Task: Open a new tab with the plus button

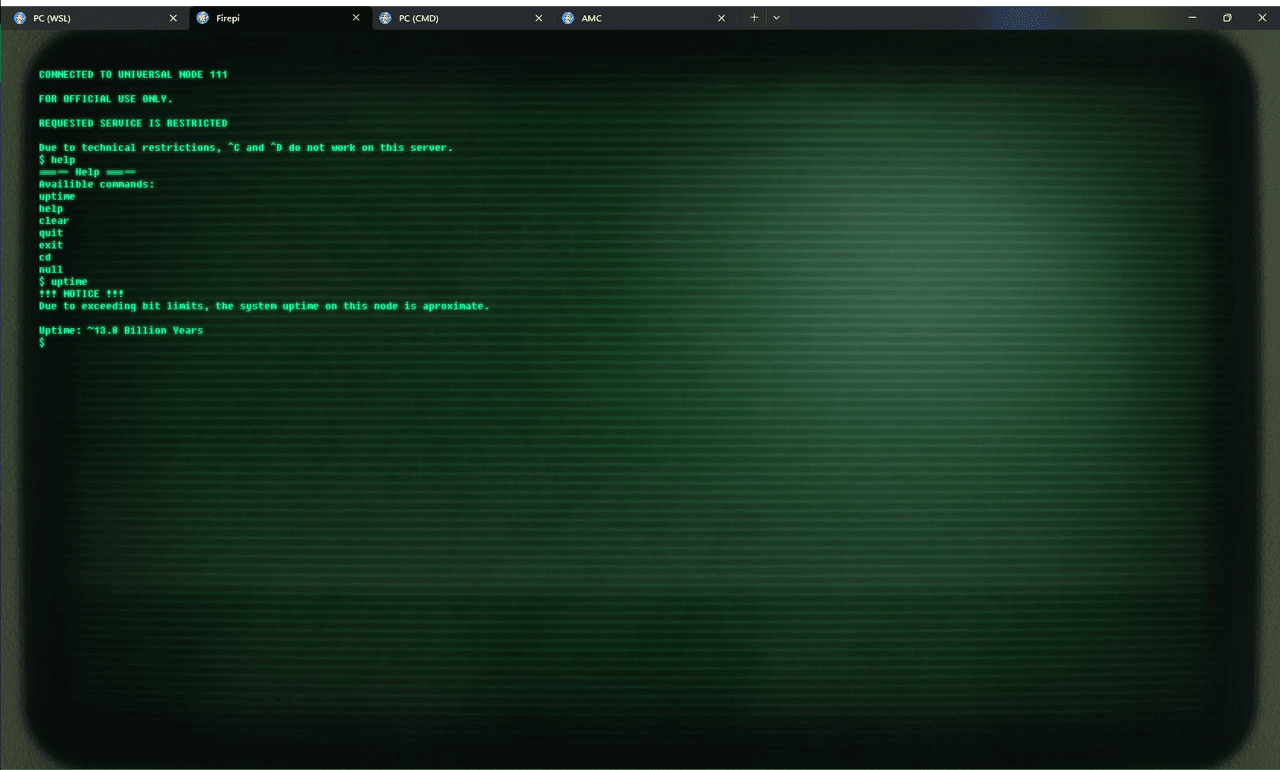Action: click(754, 18)
